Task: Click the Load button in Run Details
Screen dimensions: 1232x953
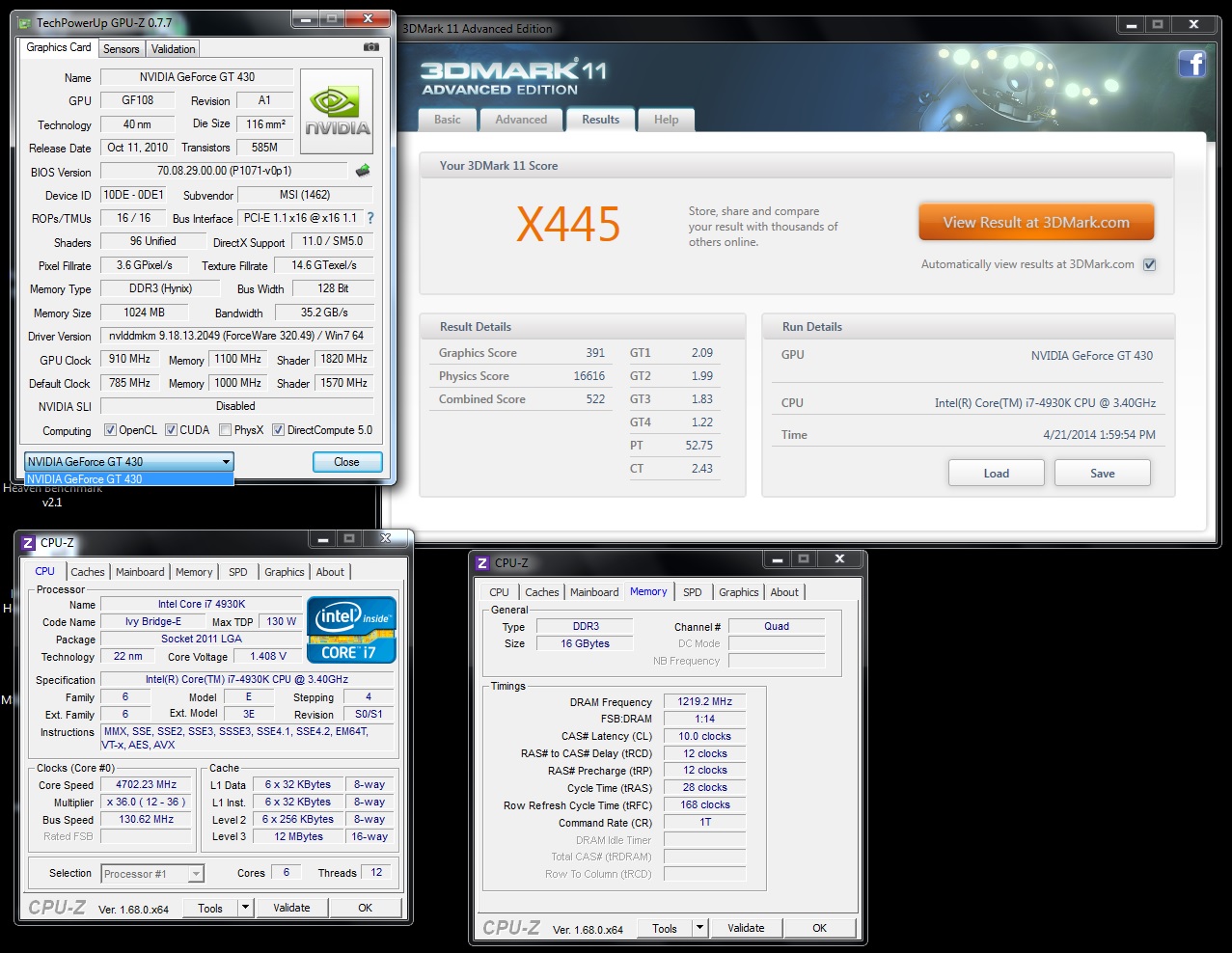Action: (x=997, y=473)
